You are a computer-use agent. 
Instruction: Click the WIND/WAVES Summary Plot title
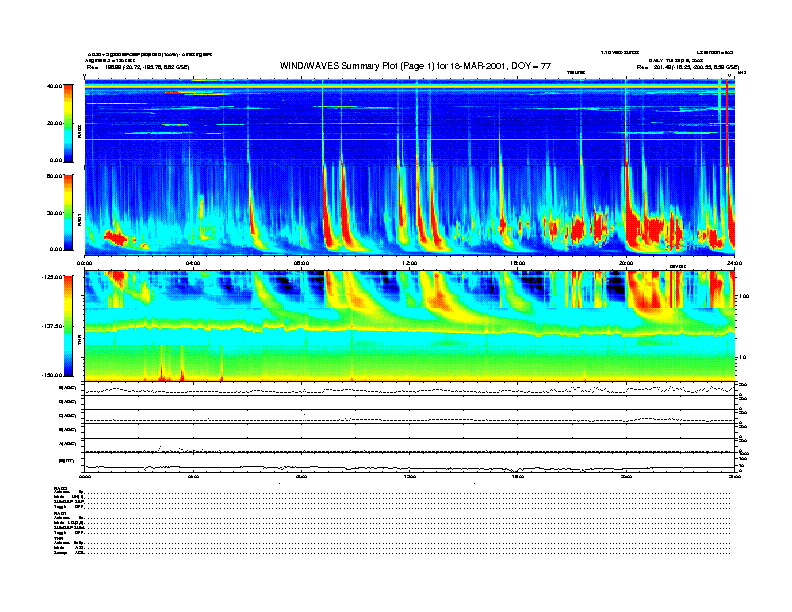tap(415, 66)
